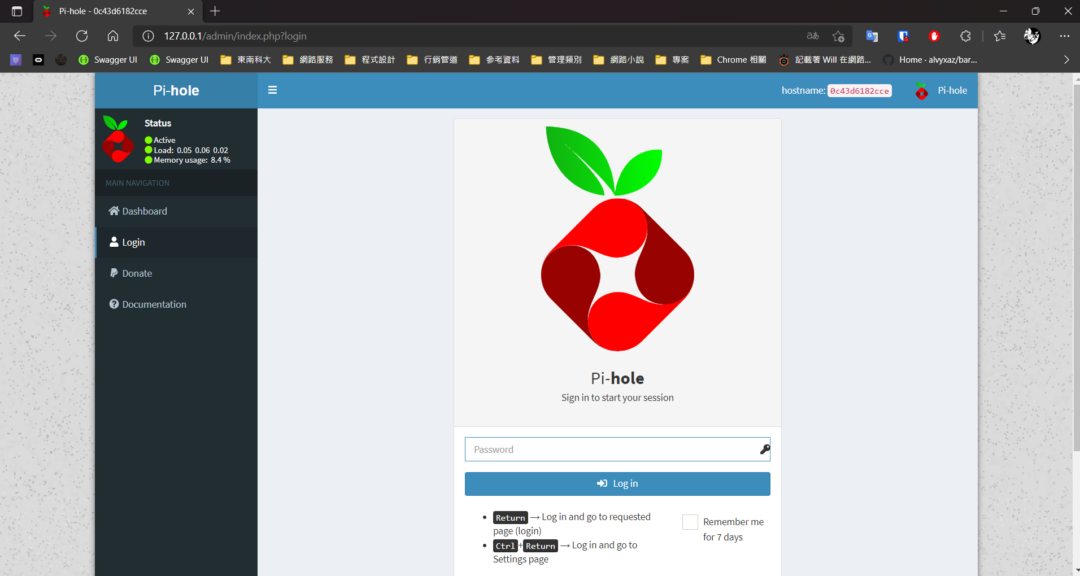Viewport: 1080px width, 576px height.
Task: Show the favorites list panel
Action: tap(999, 36)
